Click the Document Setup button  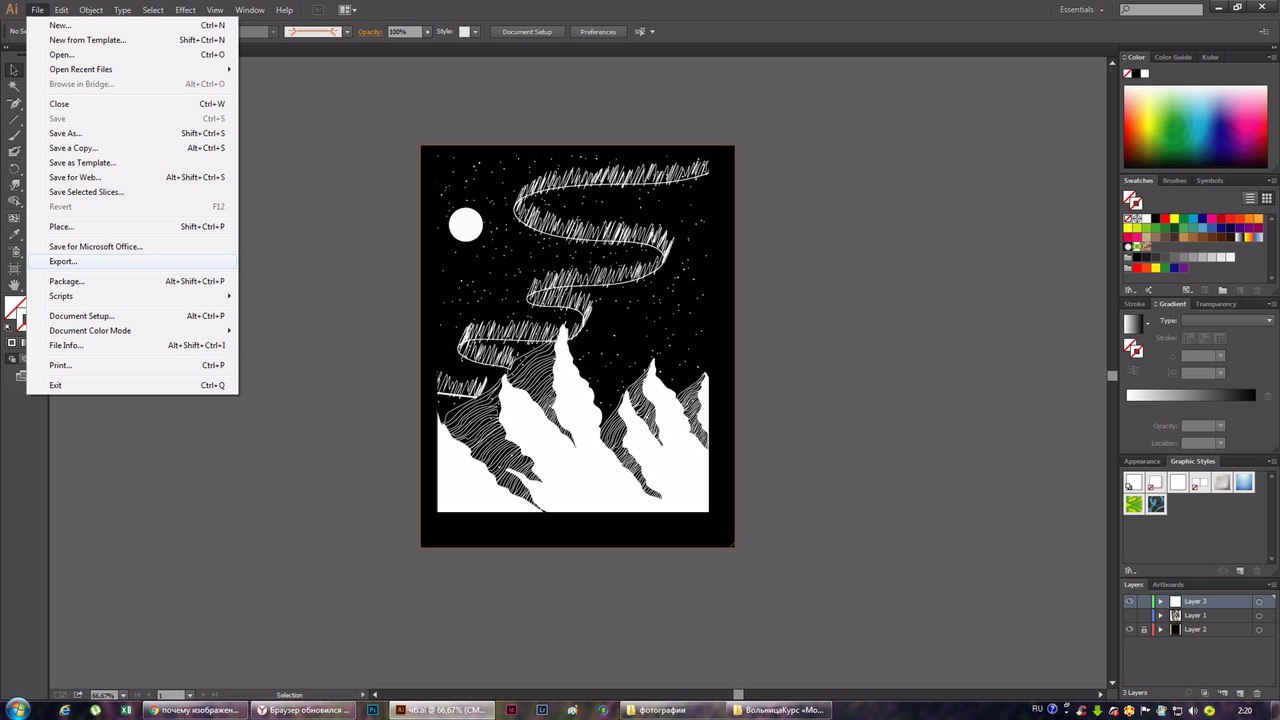point(527,31)
